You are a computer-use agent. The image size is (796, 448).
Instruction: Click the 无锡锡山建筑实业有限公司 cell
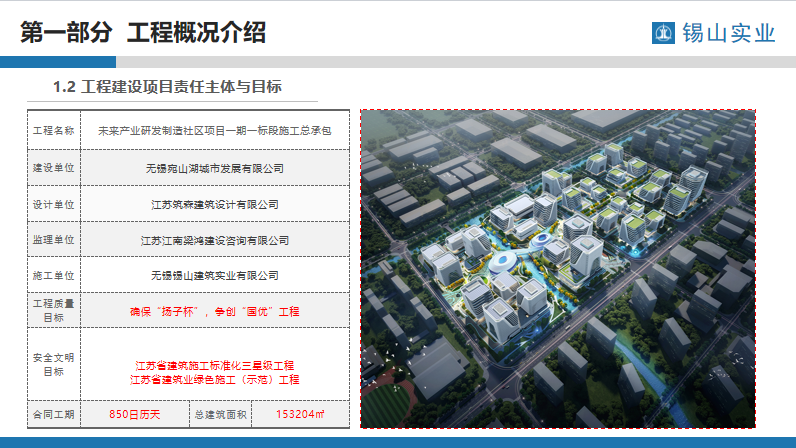(214, 275)
